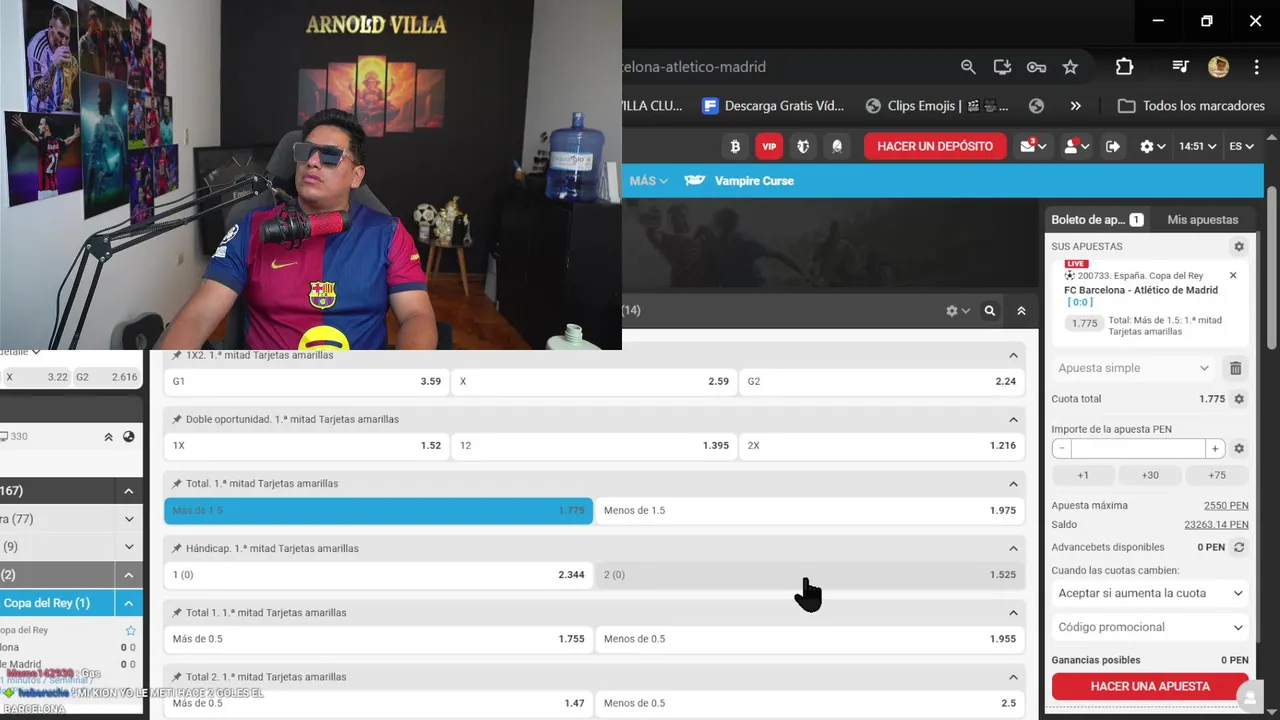The width and height of the screenshot is (1280, 720).
Task: Collapse all markets with double chevron
Action: tap(1021, 311)
